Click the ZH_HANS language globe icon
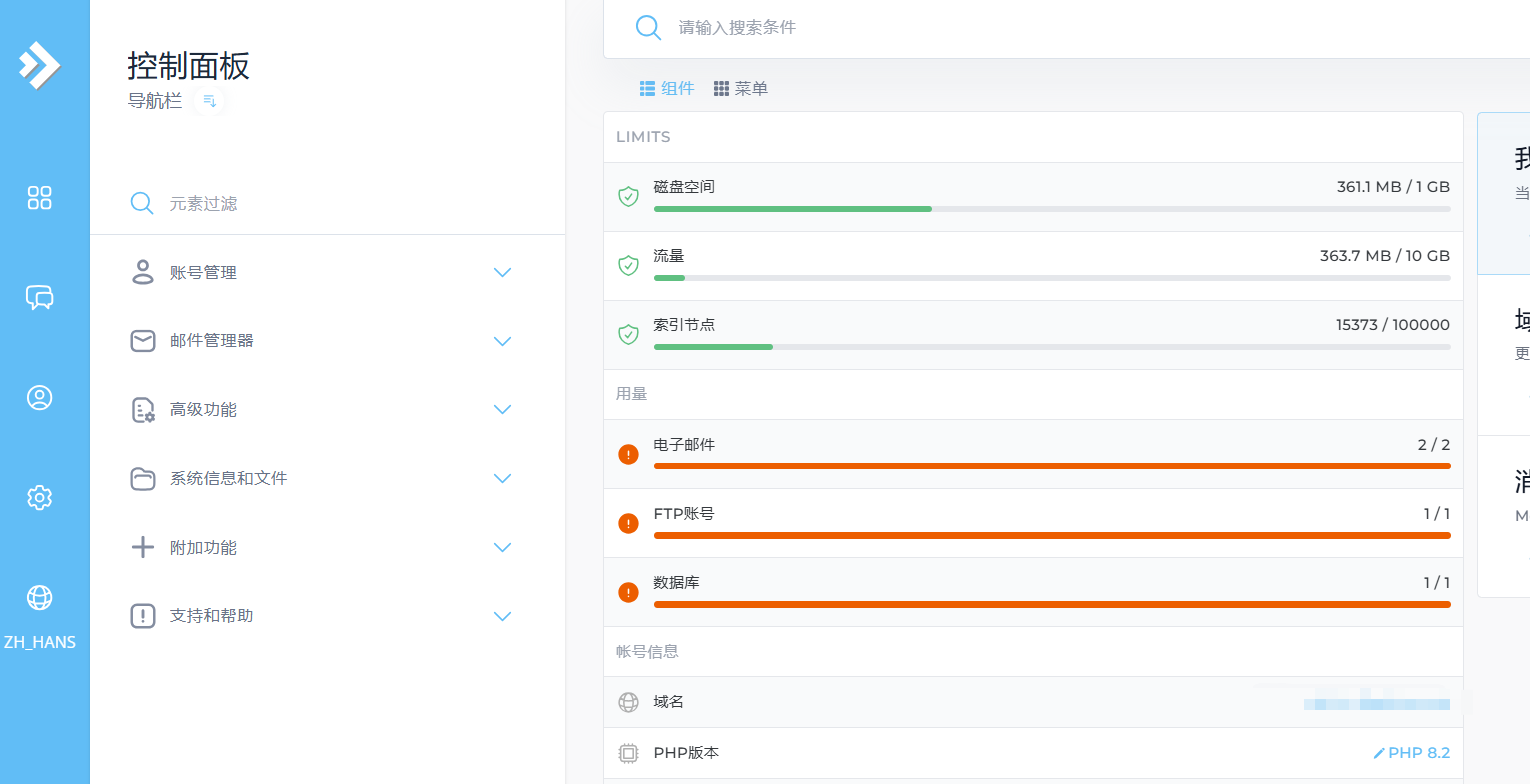The height and width of the screenshot is (784, 1530). pyautogui.click(x=40, y=597)
